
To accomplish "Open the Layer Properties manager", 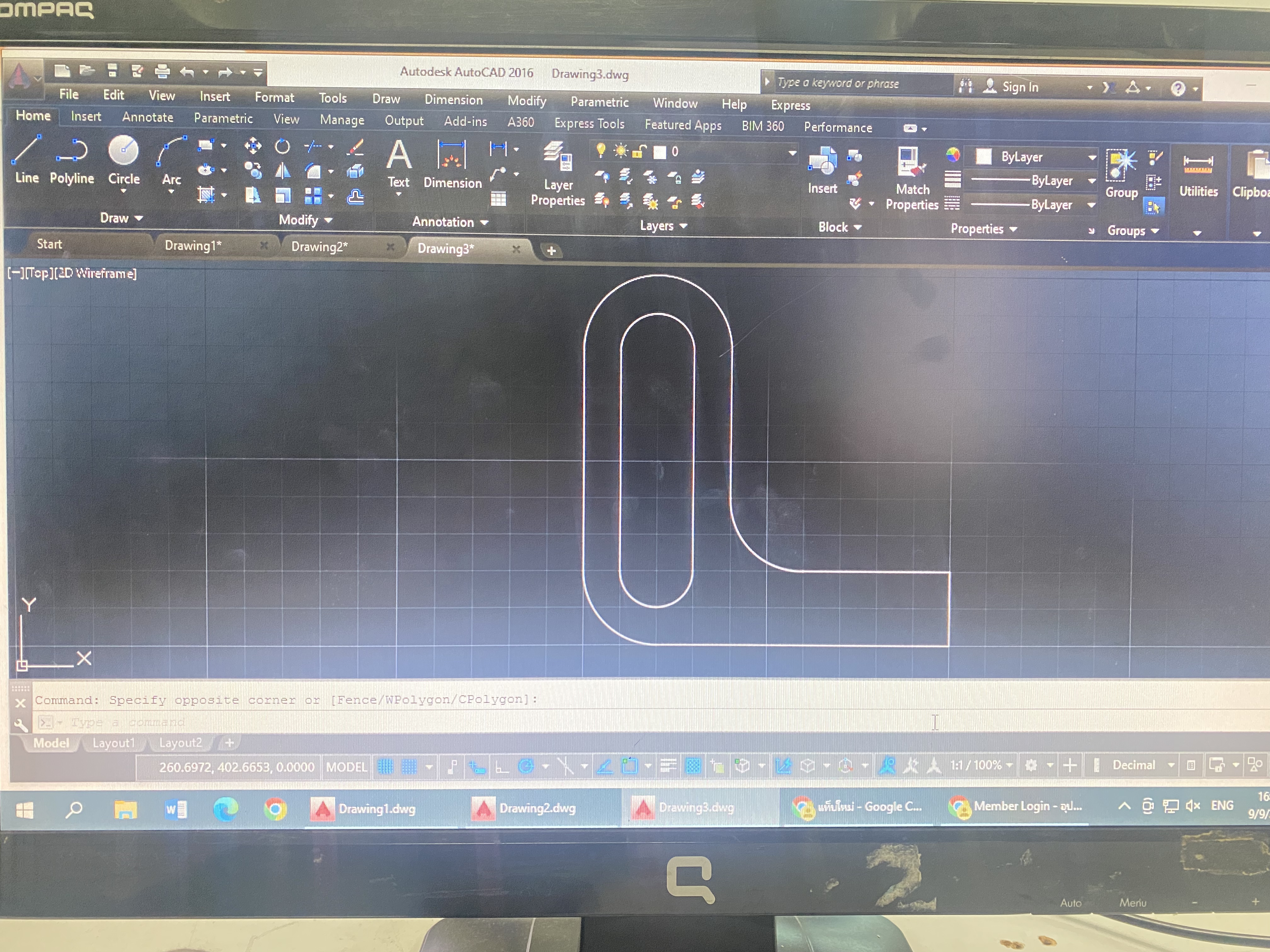I will click(x=558, y=174).
